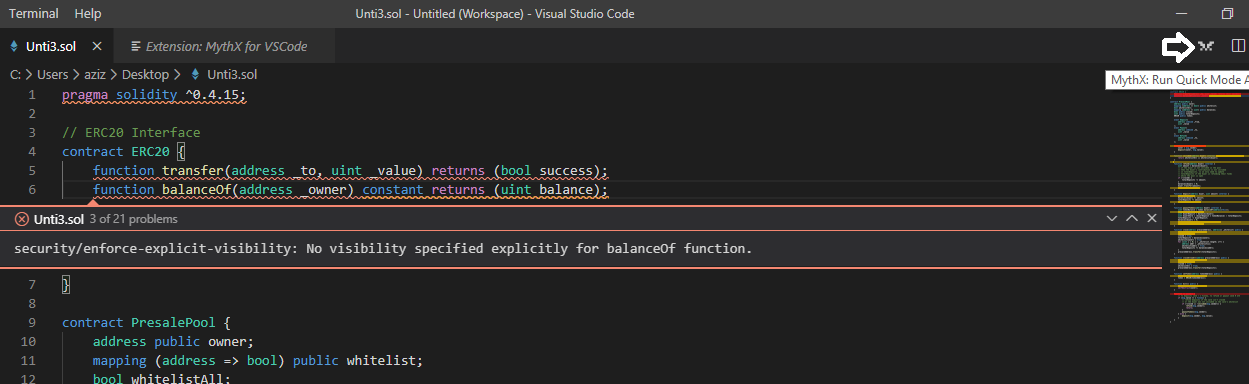The height and width of the screenshot is (384, 1249).
Task: Go to previous problem arrow
Action: point(1132,218)
